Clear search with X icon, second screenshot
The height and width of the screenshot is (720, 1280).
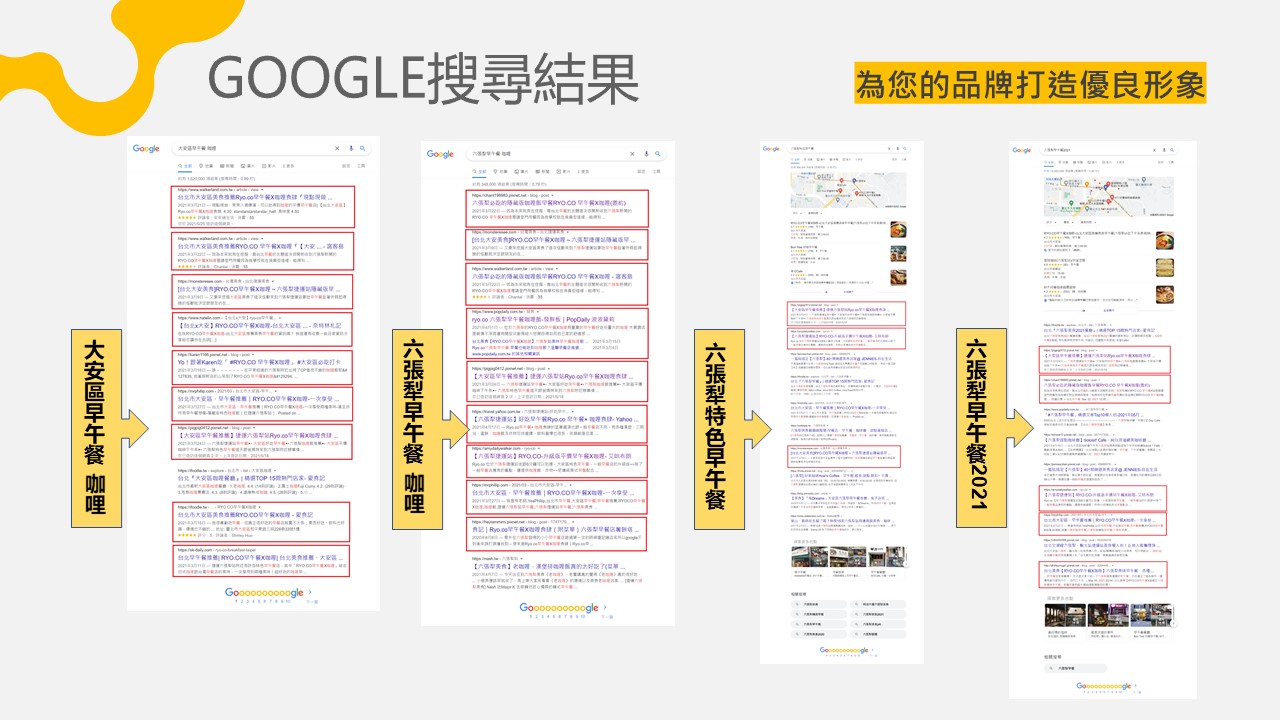pos(632,154)
